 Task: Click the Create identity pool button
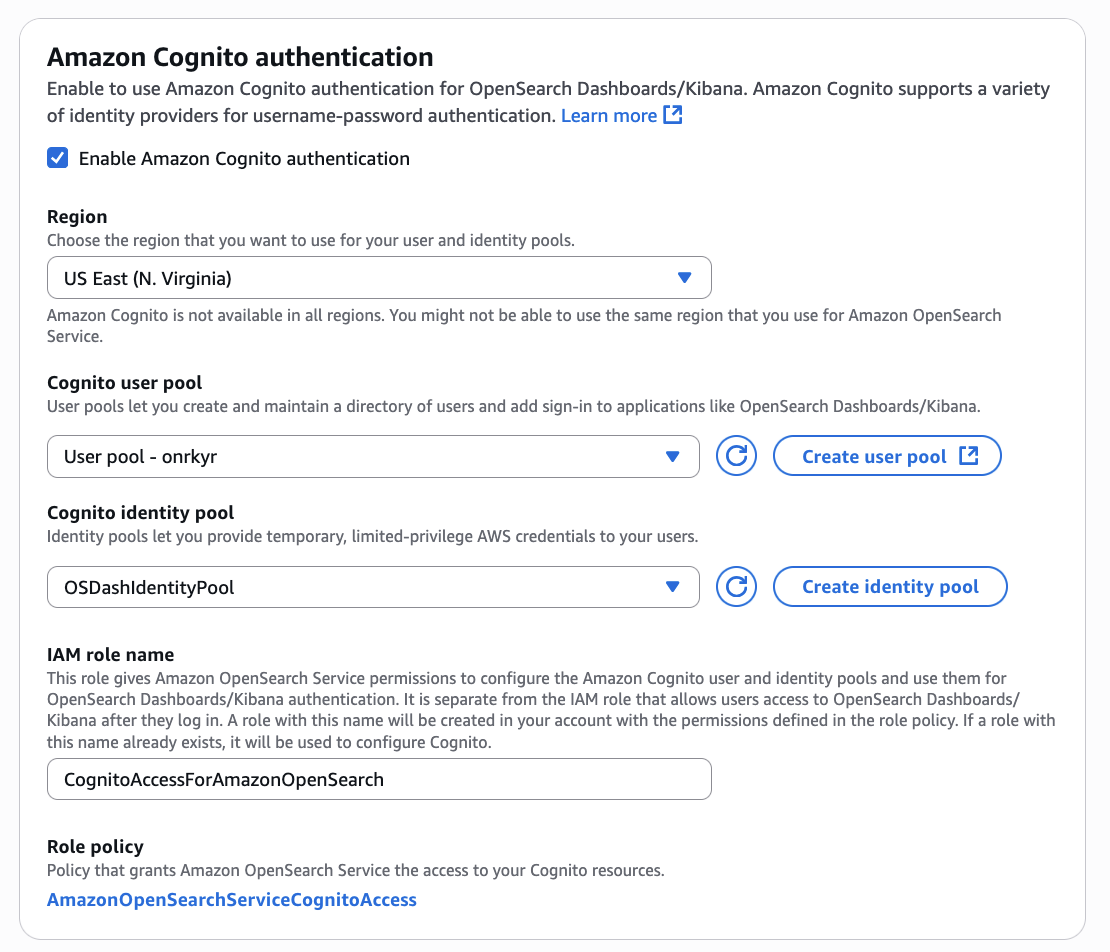889,587
